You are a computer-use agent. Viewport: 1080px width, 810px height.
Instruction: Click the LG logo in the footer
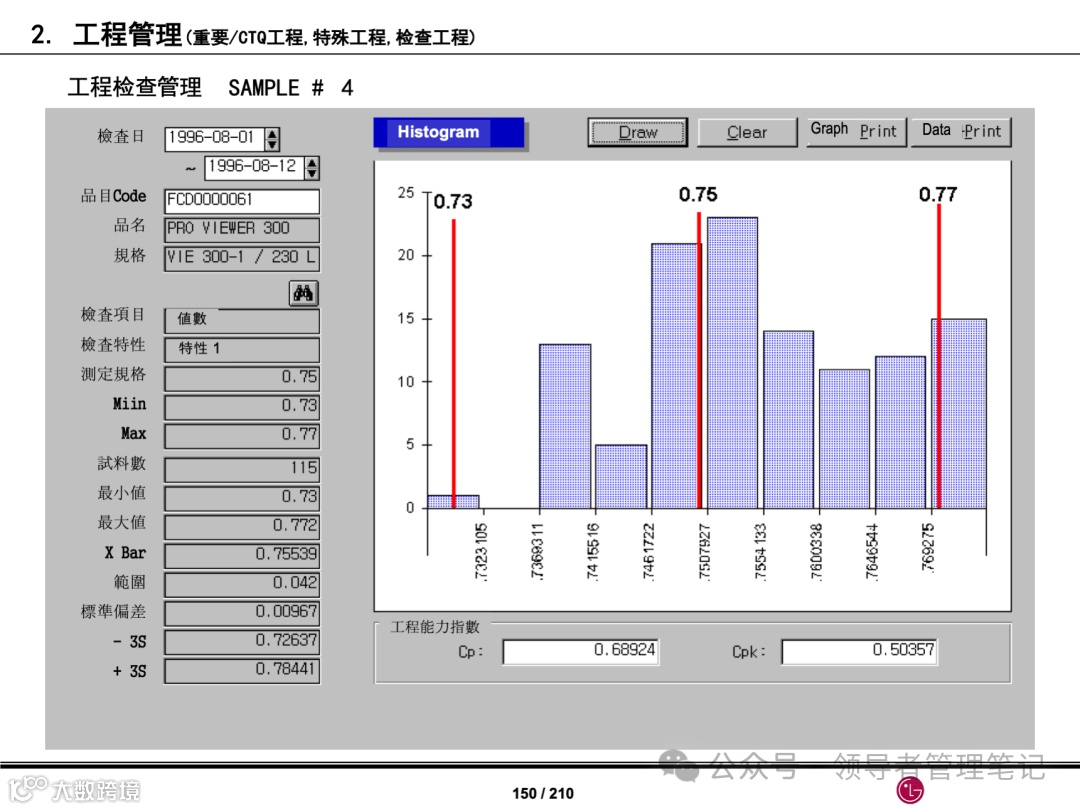tap(910, 789)
